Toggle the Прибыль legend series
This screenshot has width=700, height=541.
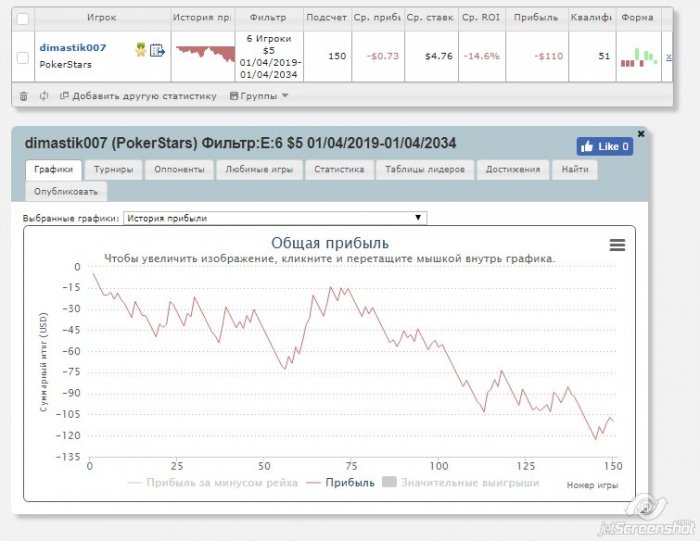click(341, 483)
